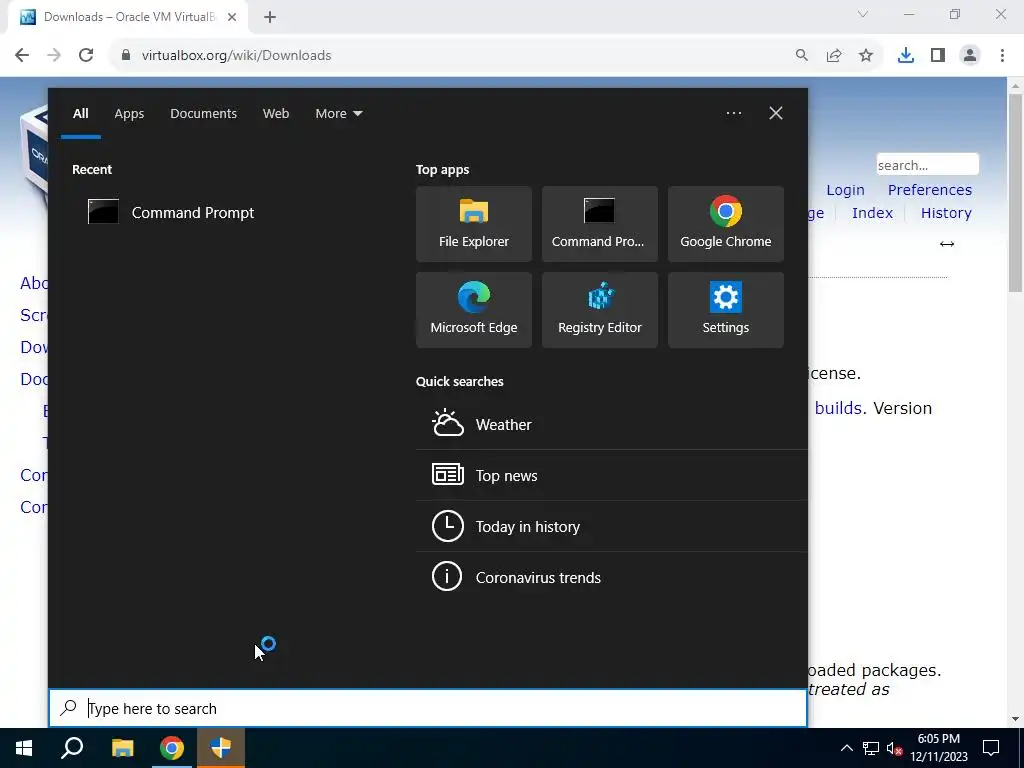1024x768 pixels.
Task: Open Settings tile in Top apps
Action: 726,310
